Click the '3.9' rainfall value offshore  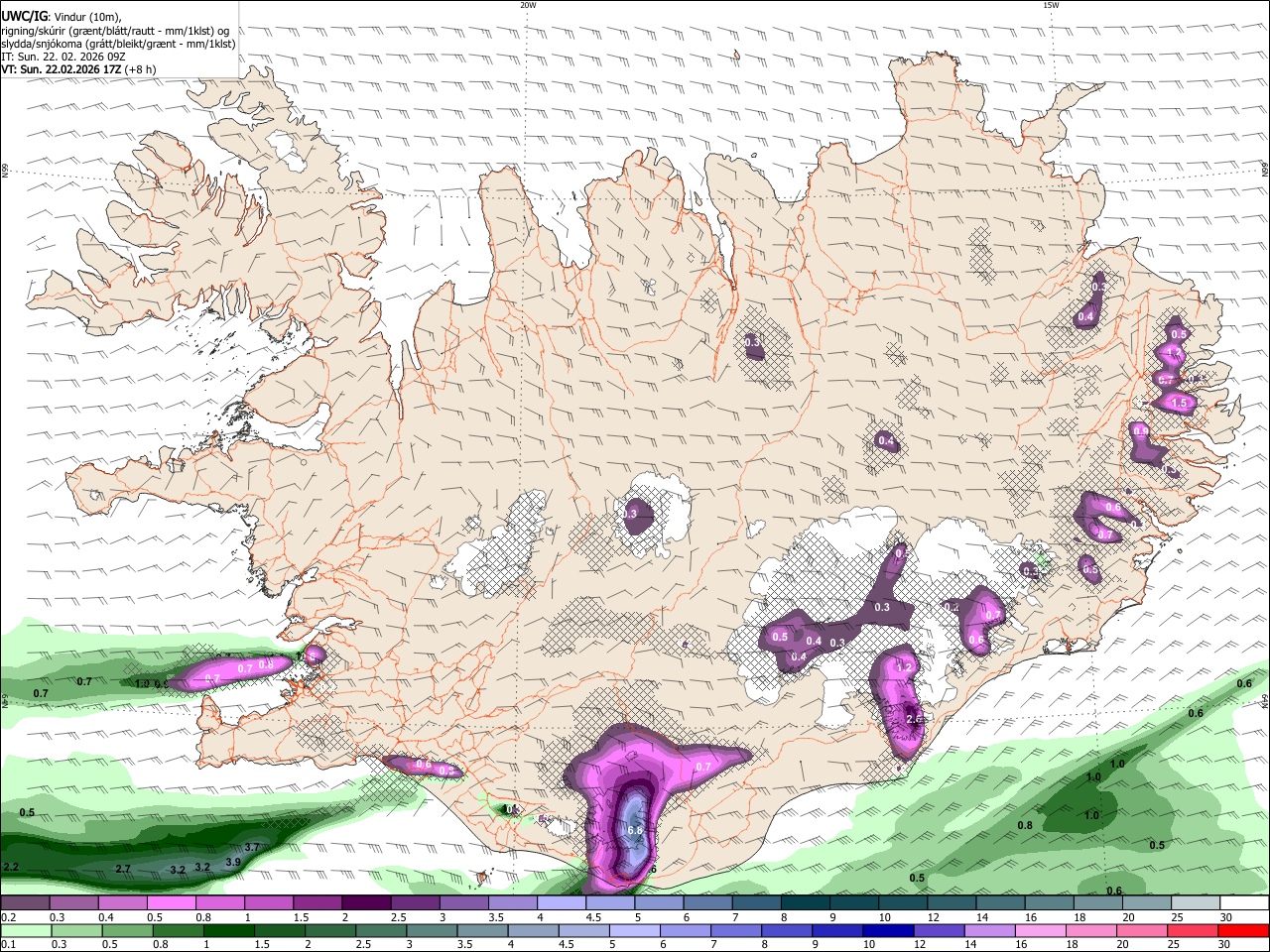pos(233,863)
